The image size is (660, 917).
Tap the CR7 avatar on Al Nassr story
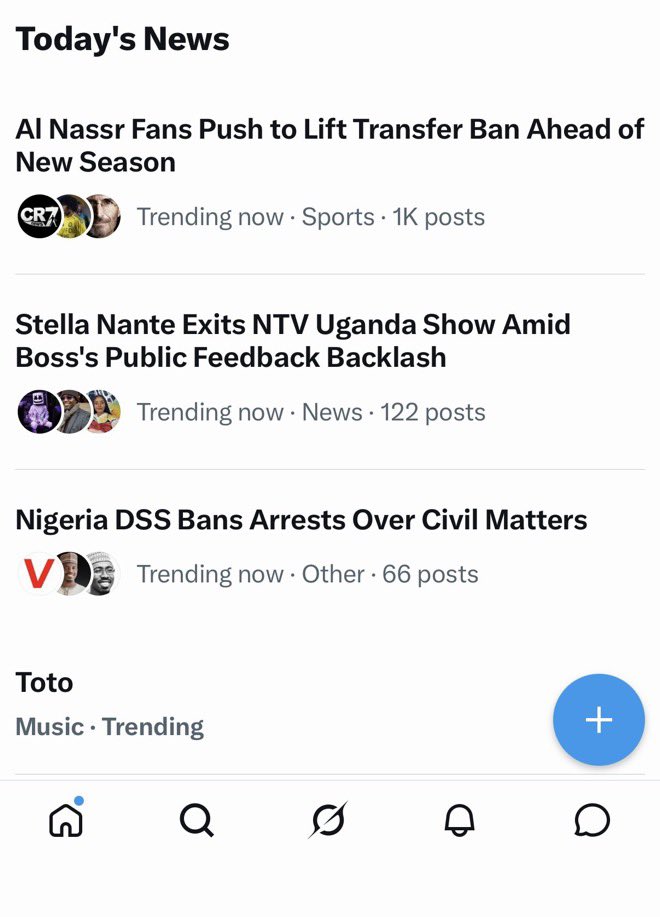coord(38,216)
